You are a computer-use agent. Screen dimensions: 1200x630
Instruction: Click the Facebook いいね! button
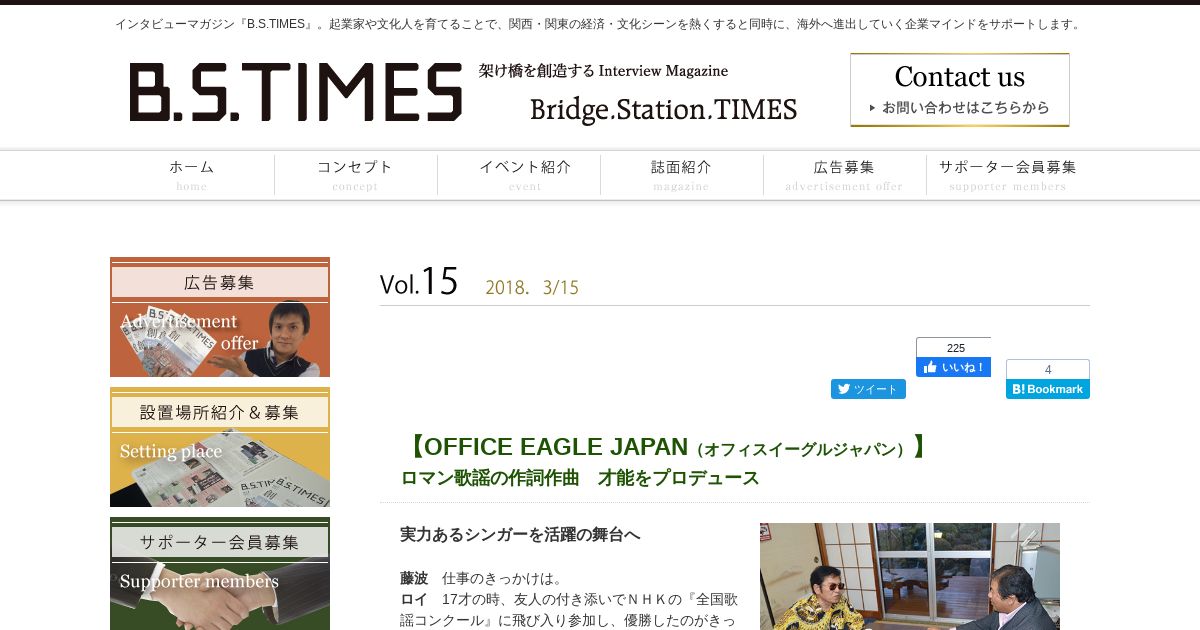(953, 367)
